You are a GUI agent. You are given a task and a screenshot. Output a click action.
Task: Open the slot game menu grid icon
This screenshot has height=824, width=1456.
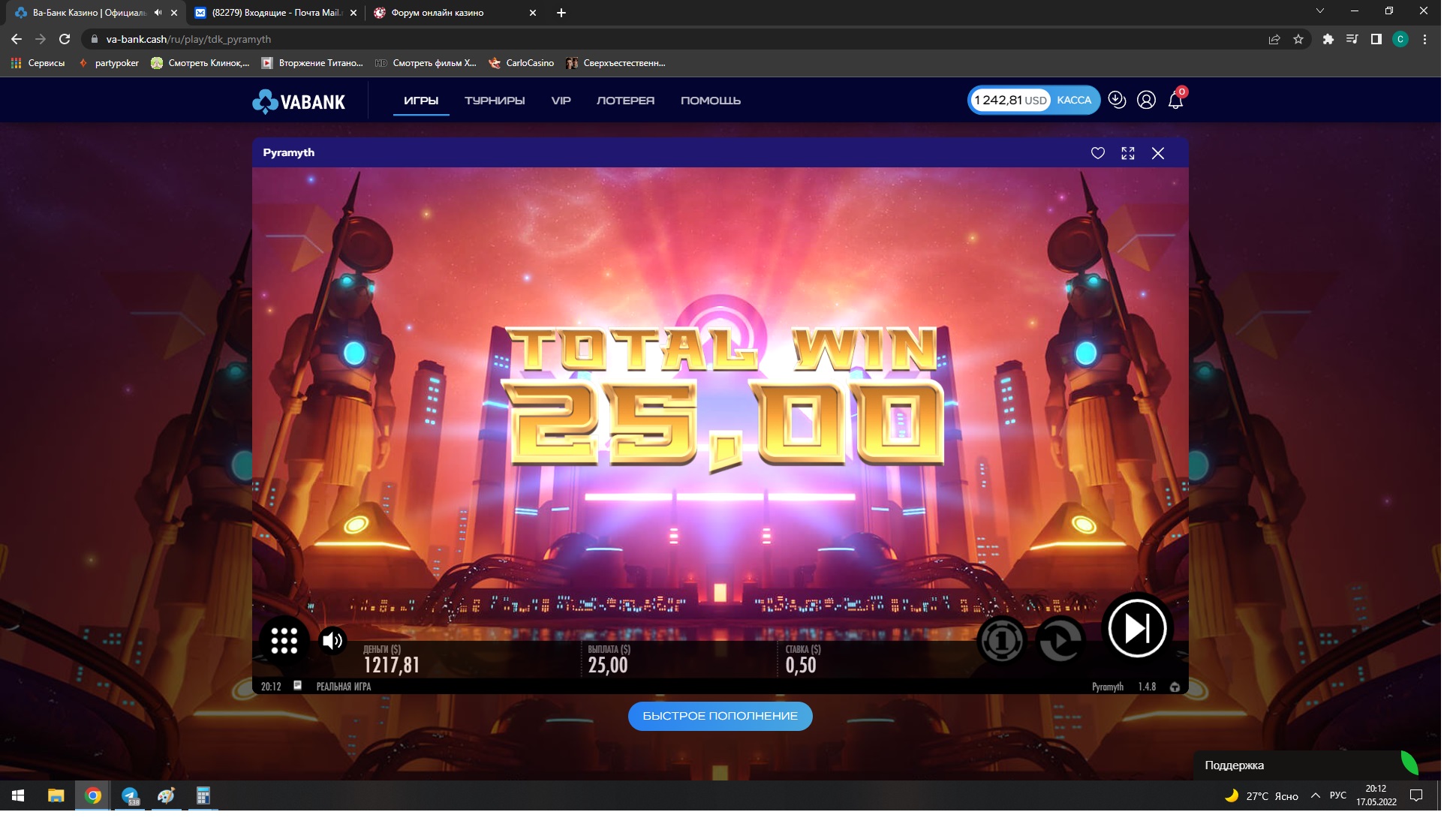tap(284, 640)
